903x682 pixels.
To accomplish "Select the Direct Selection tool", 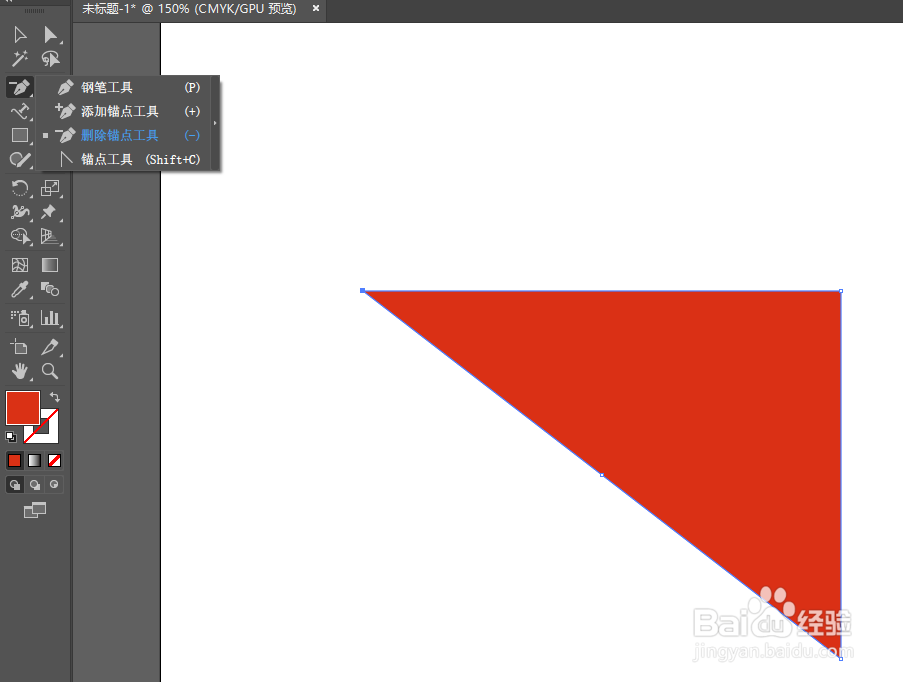I will click(x=50, y=35).
